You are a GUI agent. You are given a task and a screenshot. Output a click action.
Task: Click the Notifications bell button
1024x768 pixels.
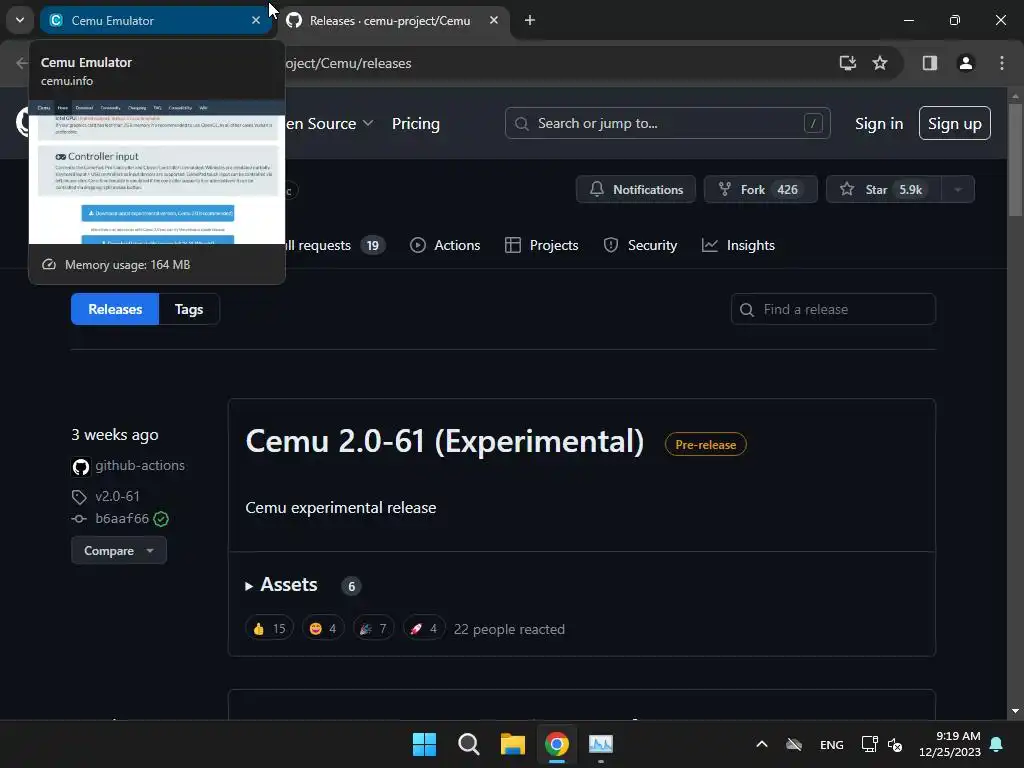coord(635,189)
